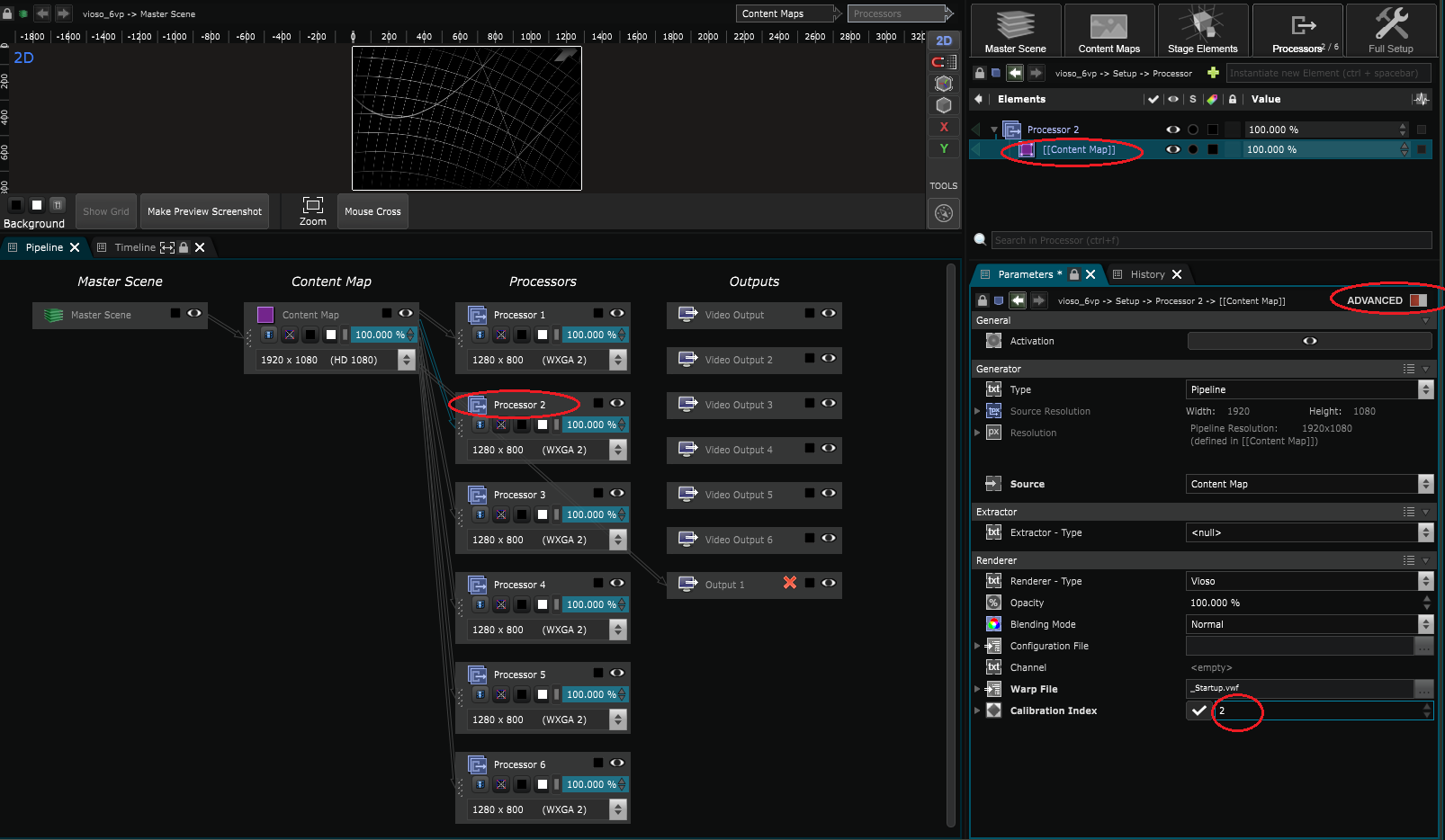
Task: Select the X axis tool
Action: pos(944,127)
